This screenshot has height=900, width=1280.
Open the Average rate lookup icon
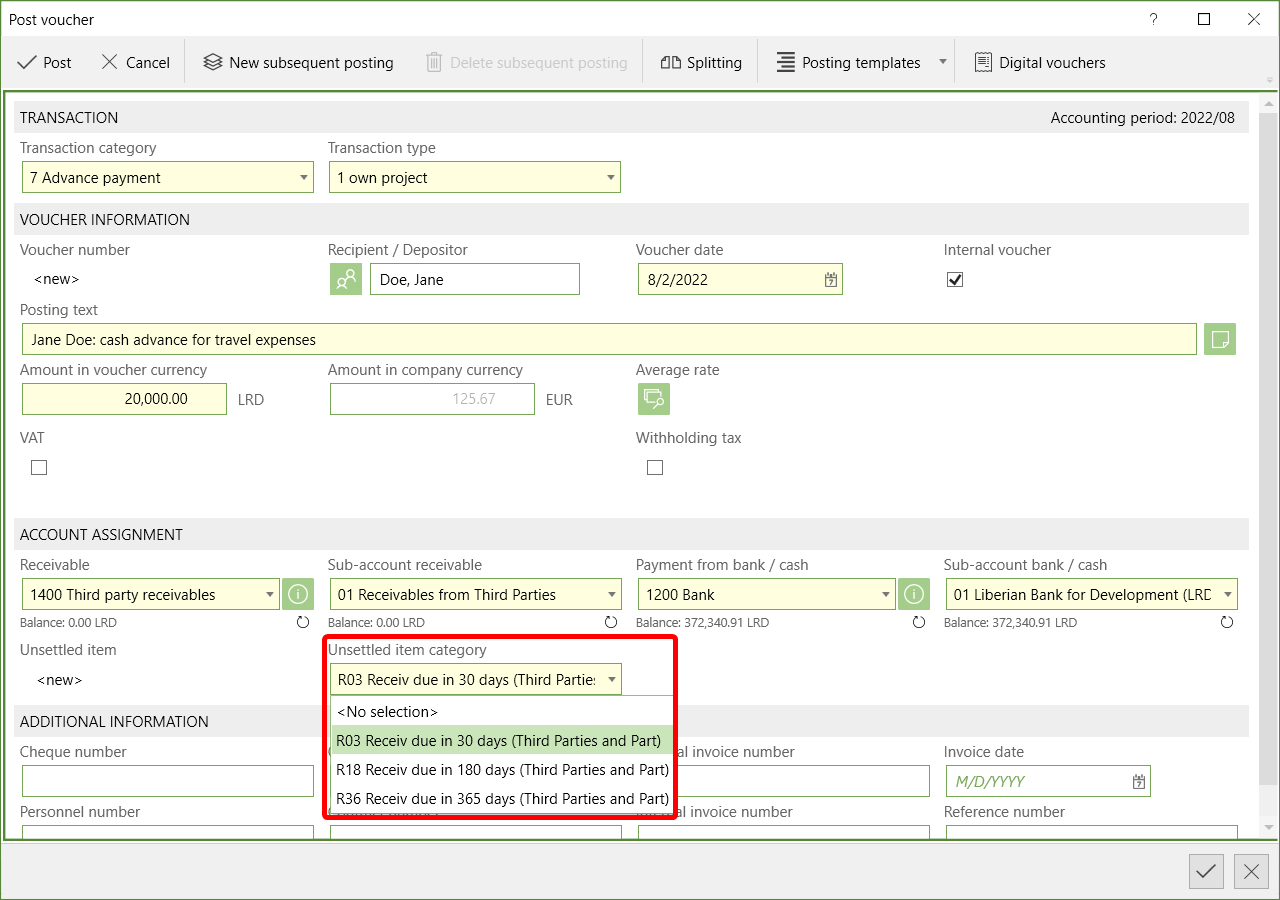coord(654,399)
